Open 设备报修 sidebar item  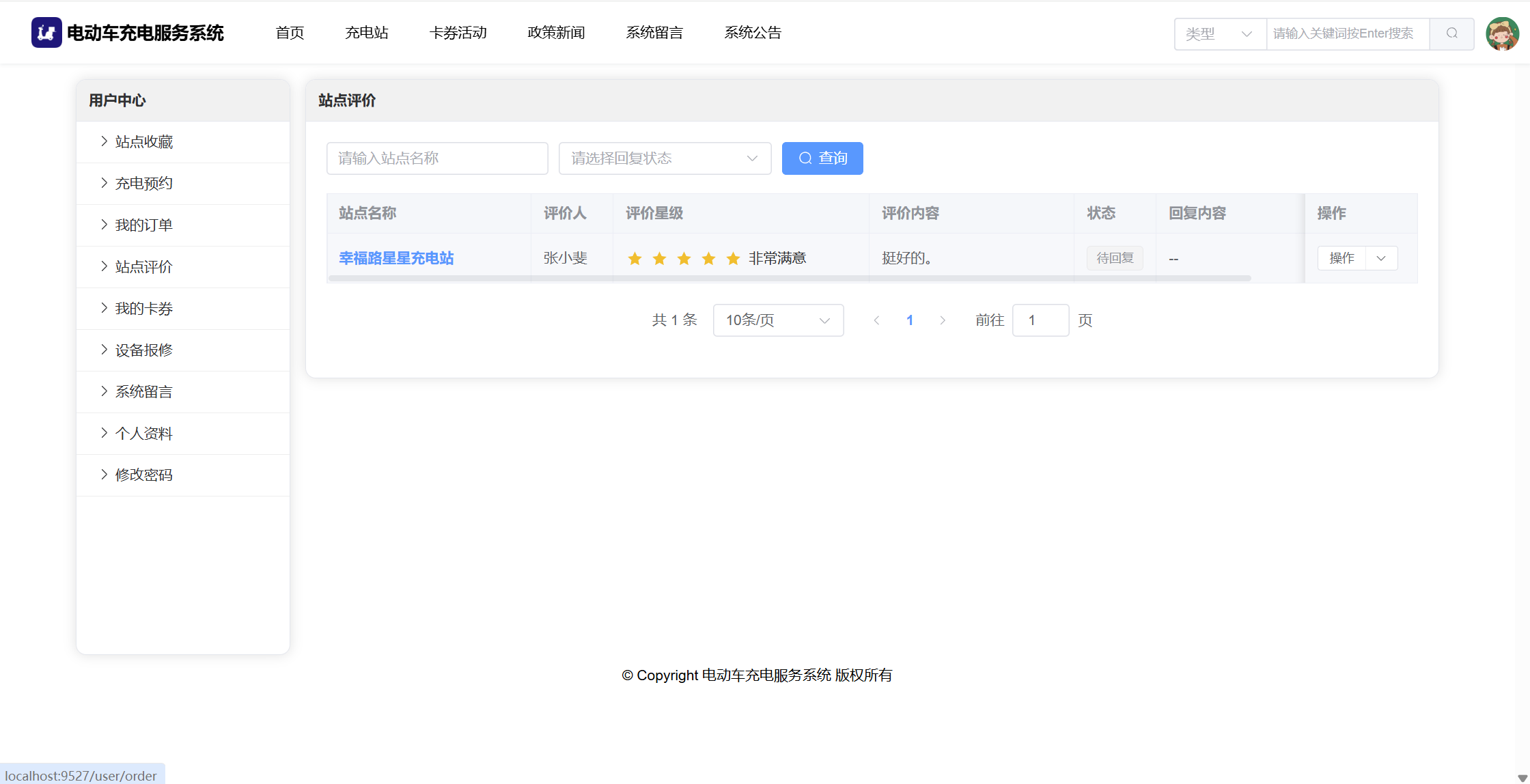(x=143, y=350)
